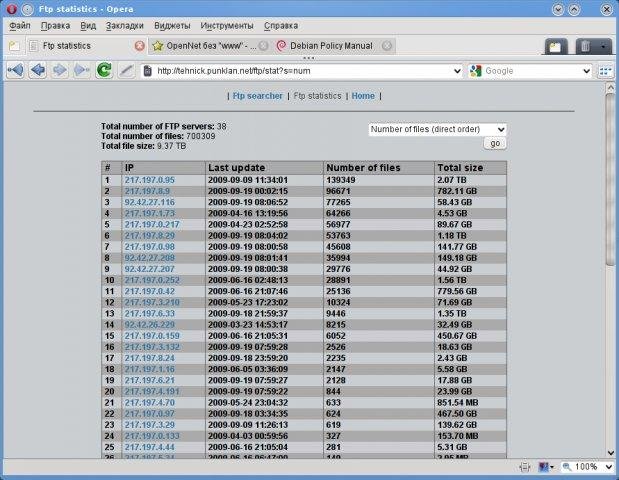This screenshot has width=619, height=480.
Task: Click the 851.54 MB size cell
Action: click(x=471, y=403)
